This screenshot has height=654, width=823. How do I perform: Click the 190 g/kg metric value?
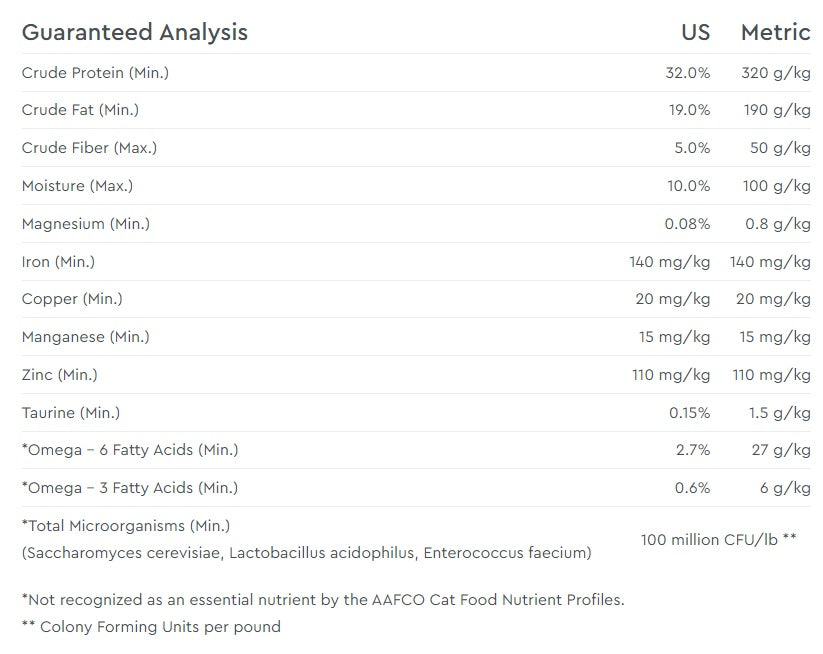pos(775,110)
